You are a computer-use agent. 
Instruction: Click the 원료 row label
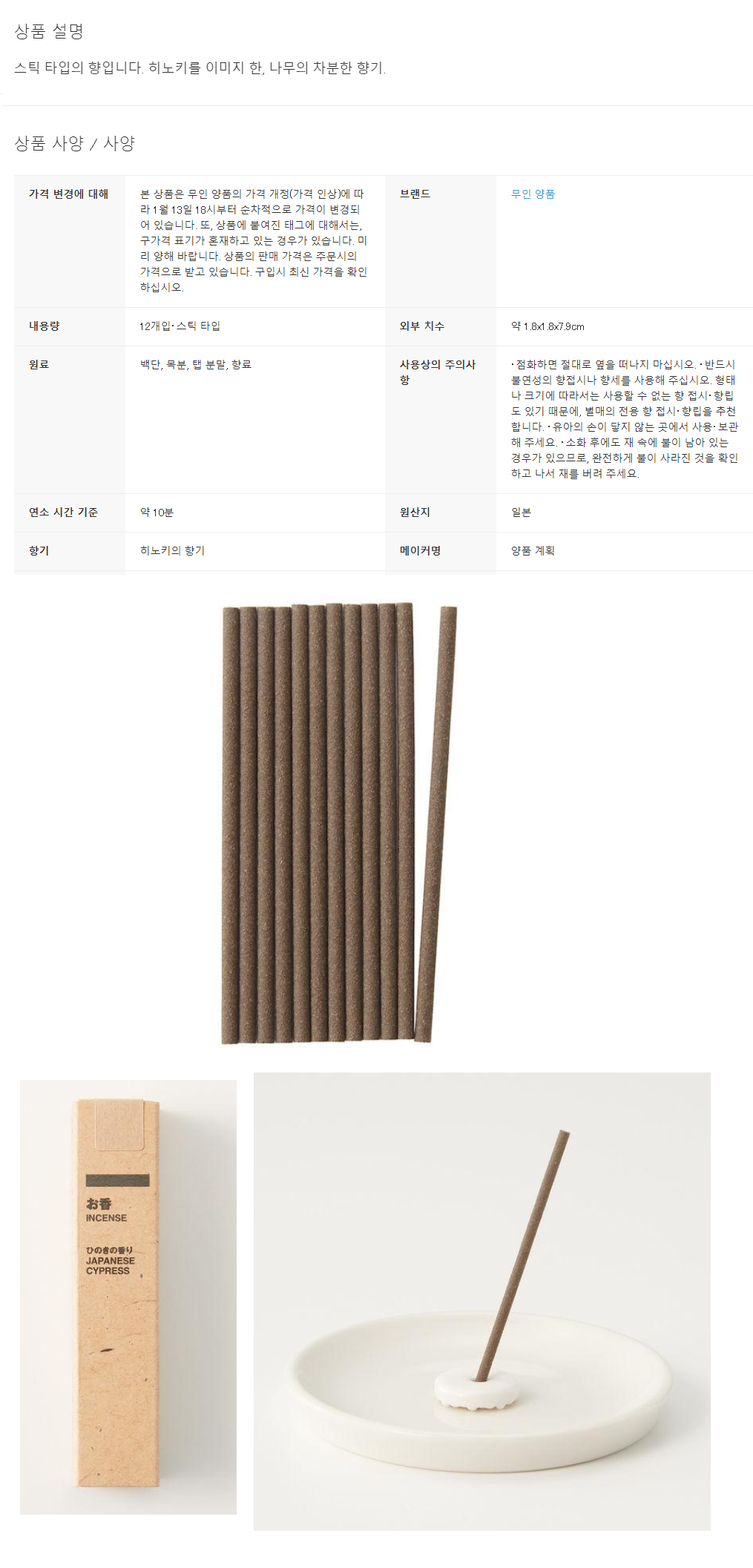(39, 364)
